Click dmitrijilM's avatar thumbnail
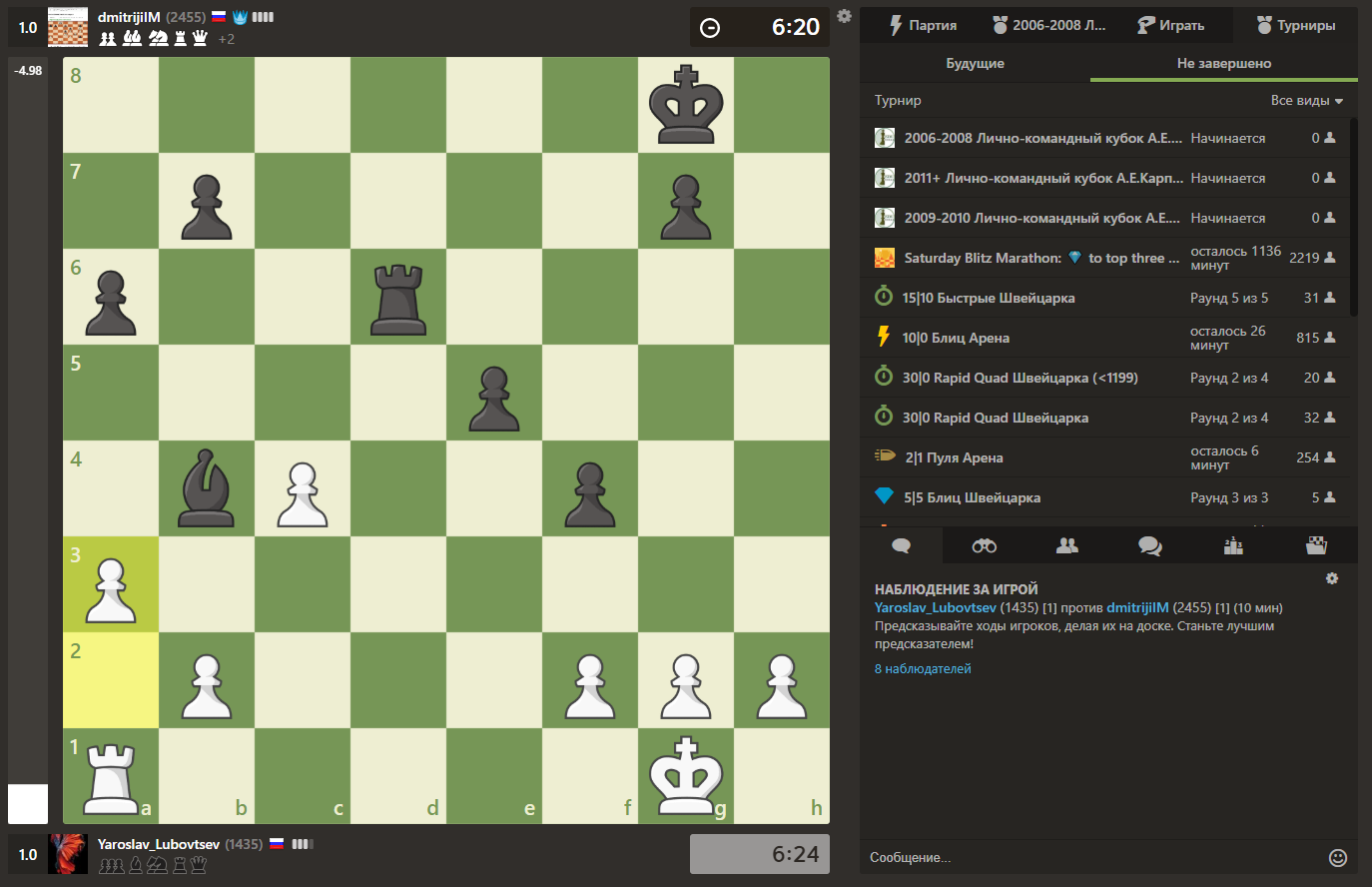Image resolution: width=1372 pixels, height=887 pixels. pos(68,28)
